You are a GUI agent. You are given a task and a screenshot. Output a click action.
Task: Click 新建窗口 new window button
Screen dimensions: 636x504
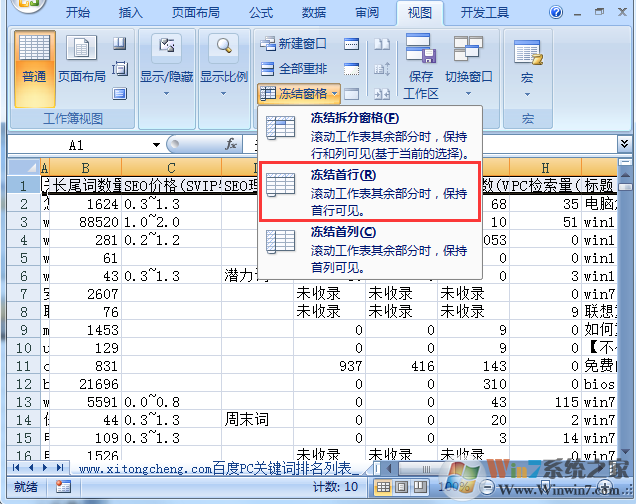293,43
